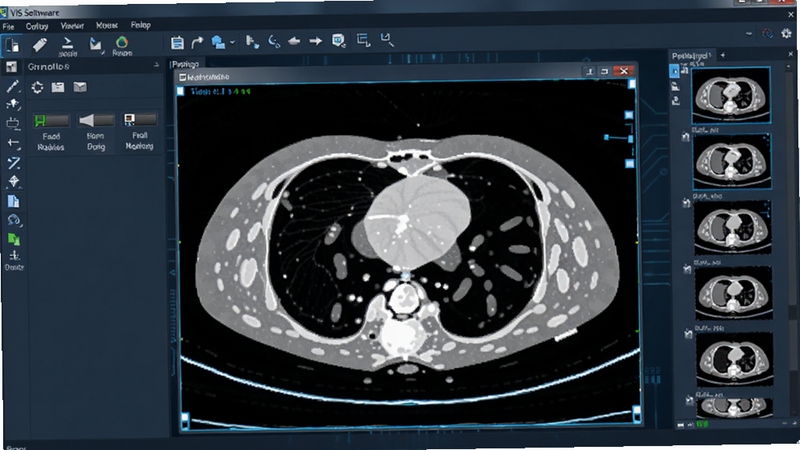Open the File menu

pos(8,26)
